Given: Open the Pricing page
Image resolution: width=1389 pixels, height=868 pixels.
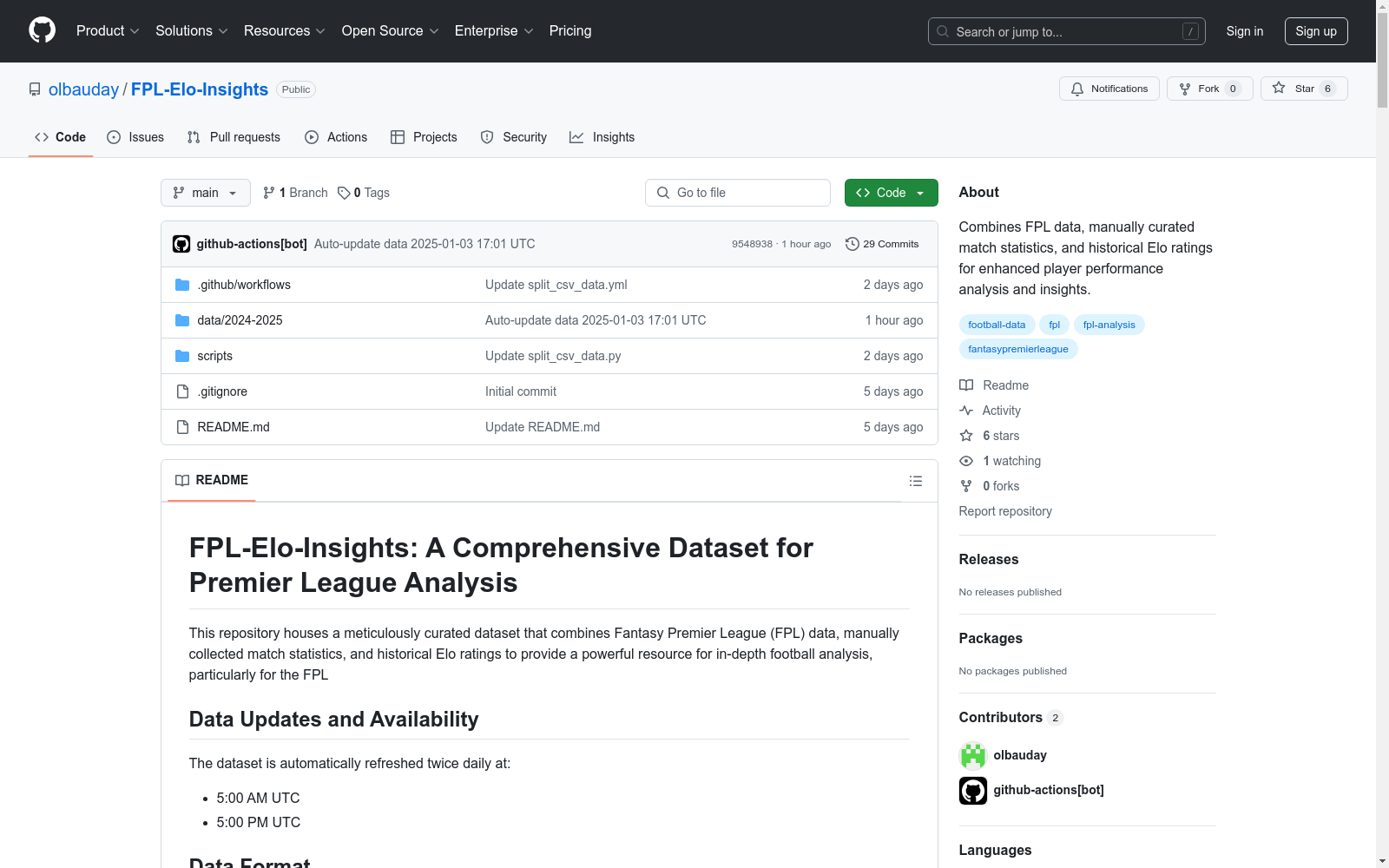Looking at the screenshot, I should 570,30.
